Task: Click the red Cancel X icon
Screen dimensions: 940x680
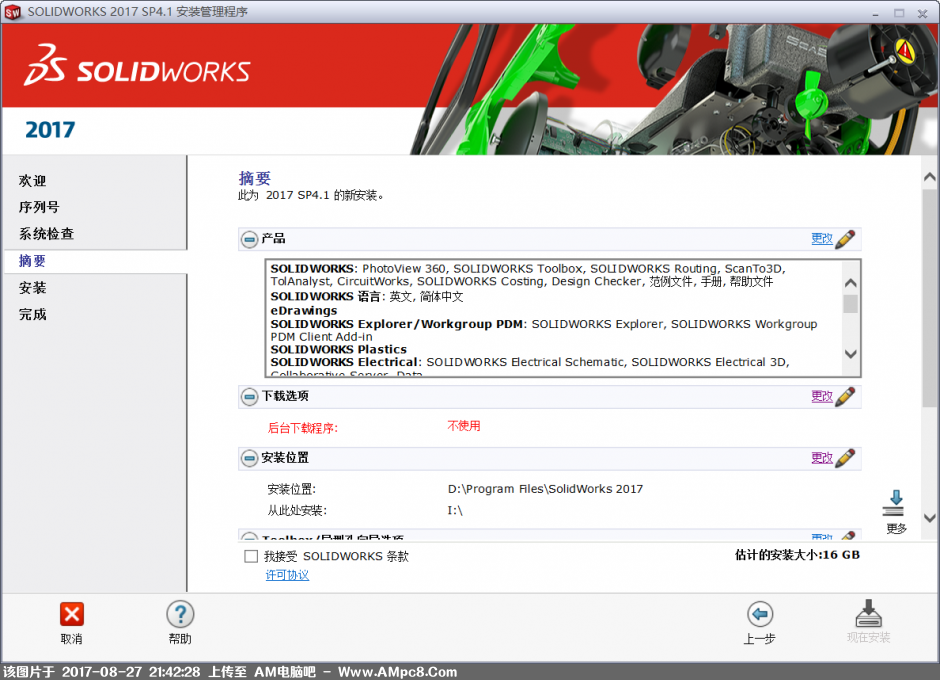Action: (72, 614)
